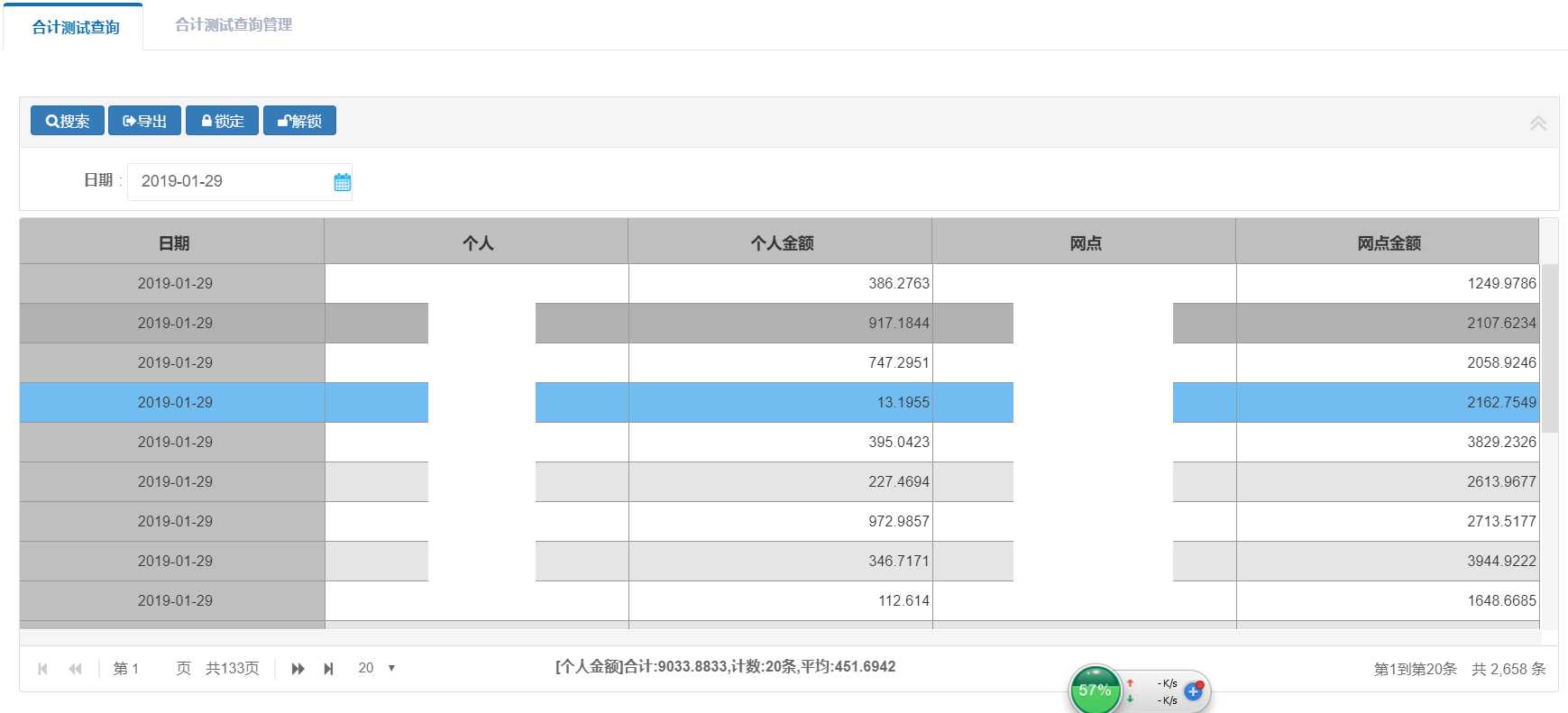
Task: Click the 共133页 page count text
Action: [232, 669]
